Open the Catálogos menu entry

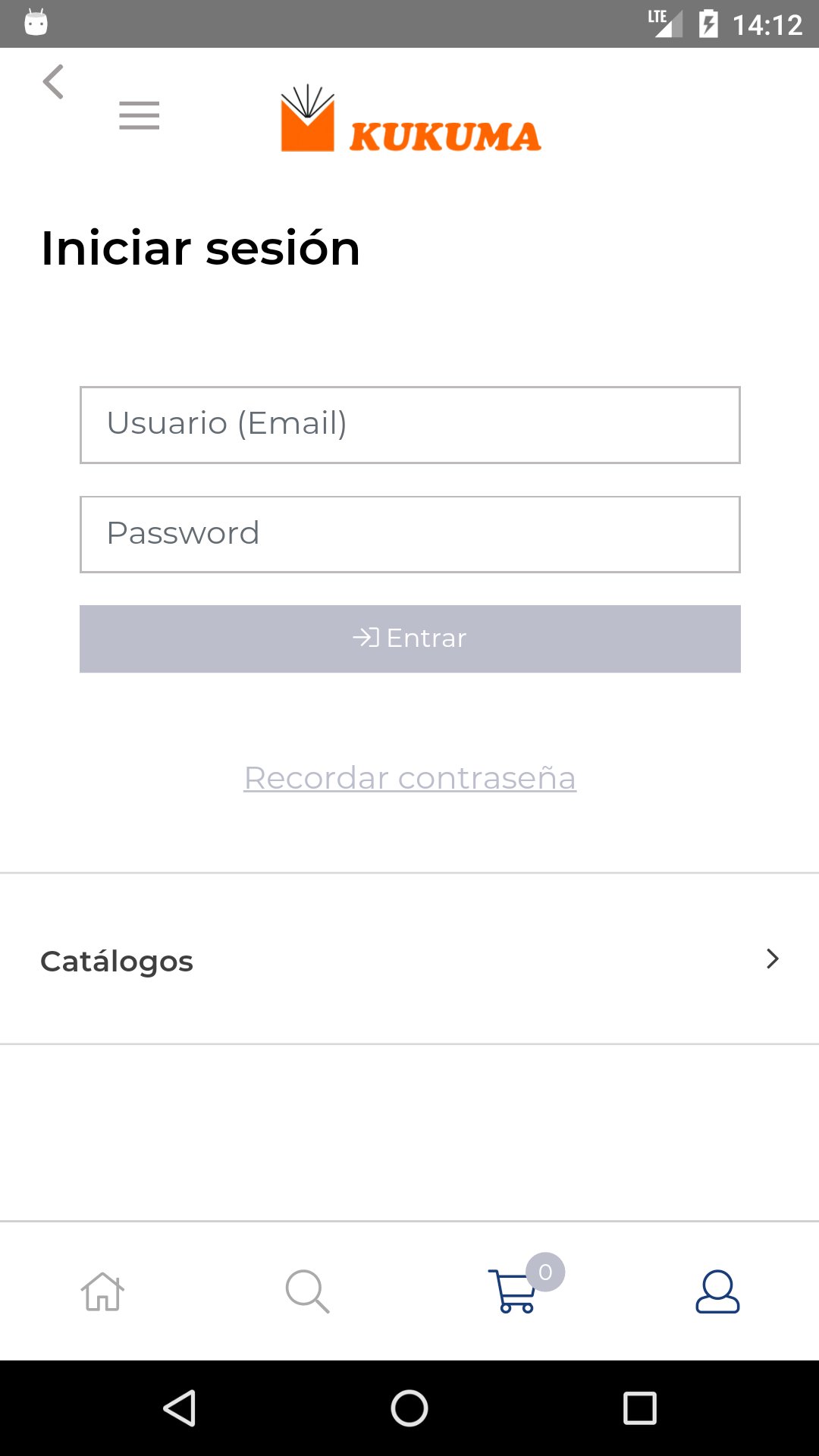click(x=409, y=959)
